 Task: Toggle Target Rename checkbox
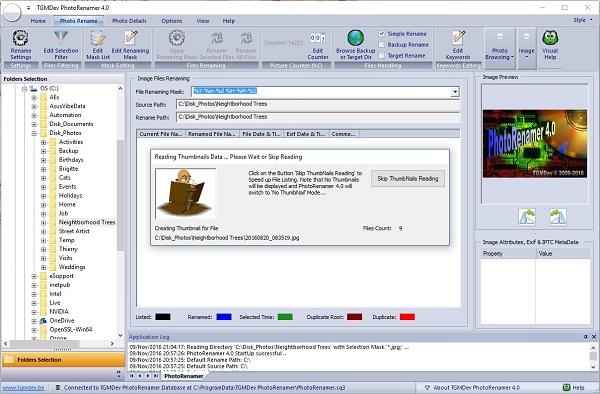(x=382, y=55)
